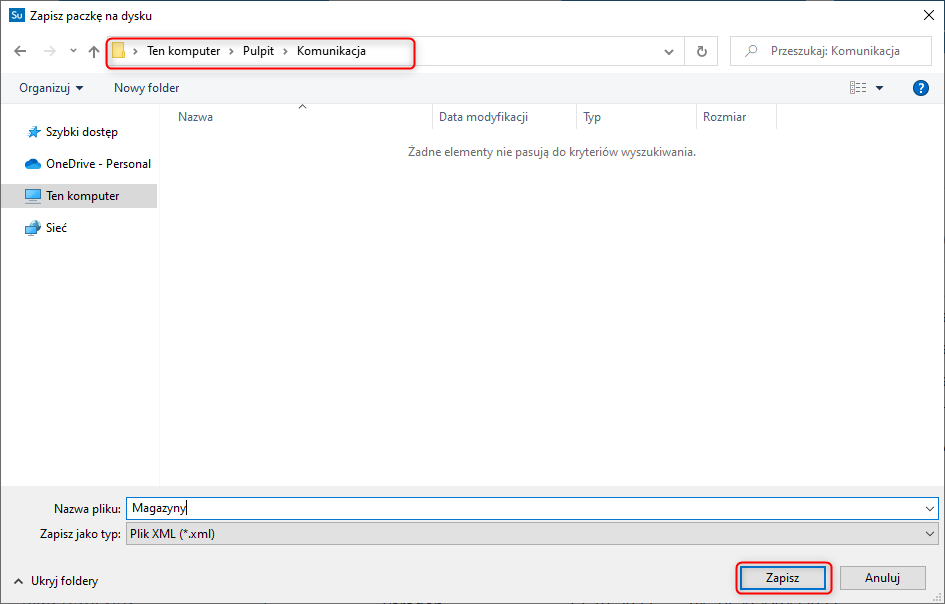The image size is (945, 604).
Task: Sort by the Typ column header
Action: click(636, 117)
